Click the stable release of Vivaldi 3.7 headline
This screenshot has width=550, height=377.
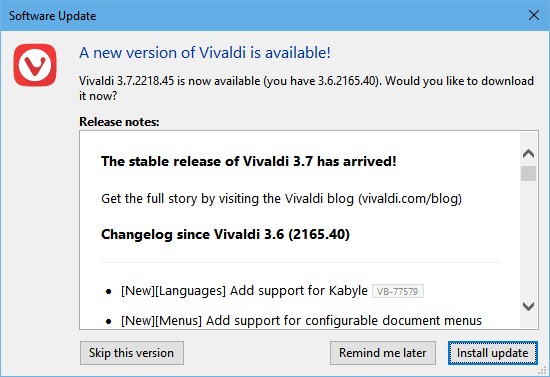pos(248,161)
